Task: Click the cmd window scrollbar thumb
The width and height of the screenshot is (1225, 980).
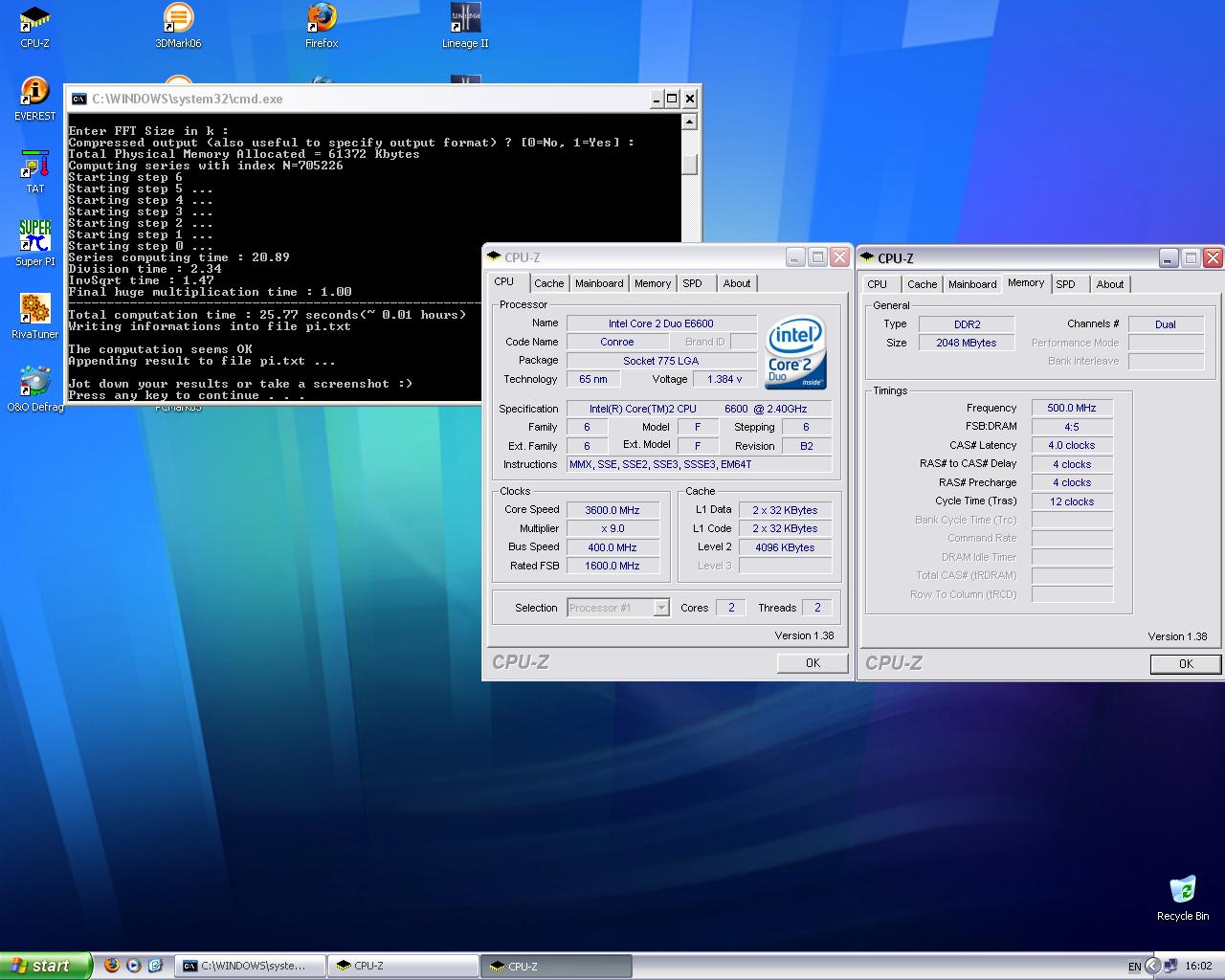Action: click(690, 164)
